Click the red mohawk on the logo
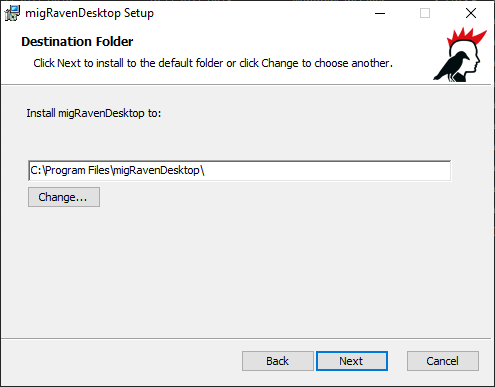 click(466, 37)
